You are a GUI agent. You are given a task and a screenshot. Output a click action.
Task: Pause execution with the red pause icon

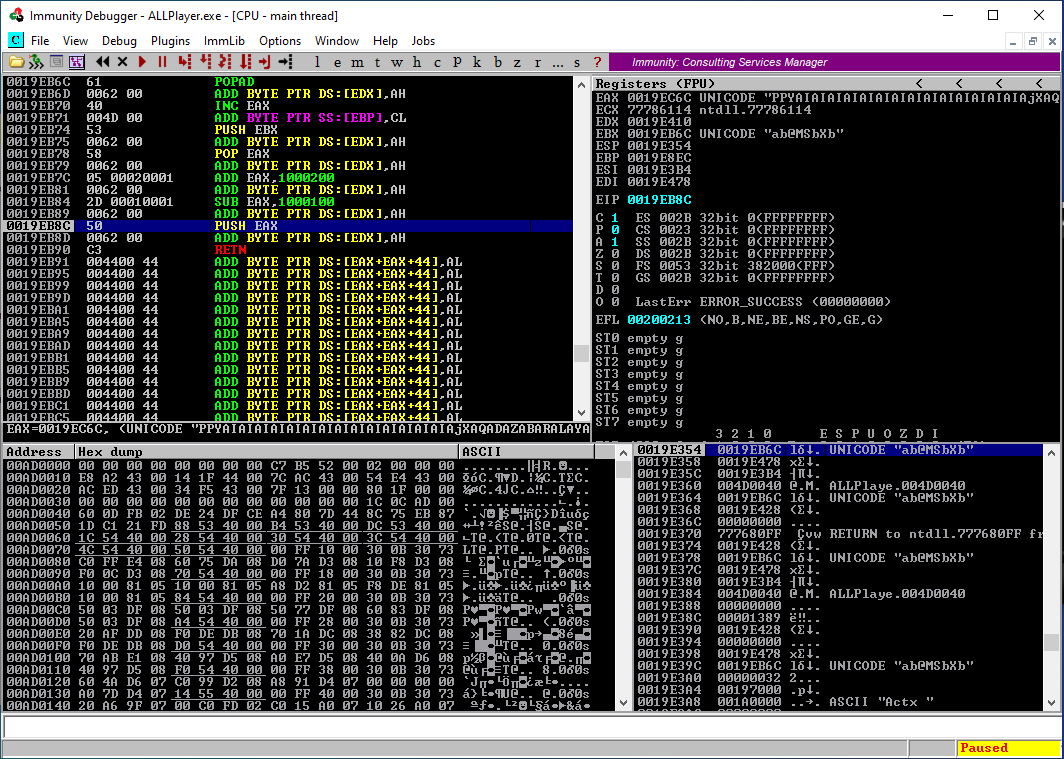(x=162, y=62)
